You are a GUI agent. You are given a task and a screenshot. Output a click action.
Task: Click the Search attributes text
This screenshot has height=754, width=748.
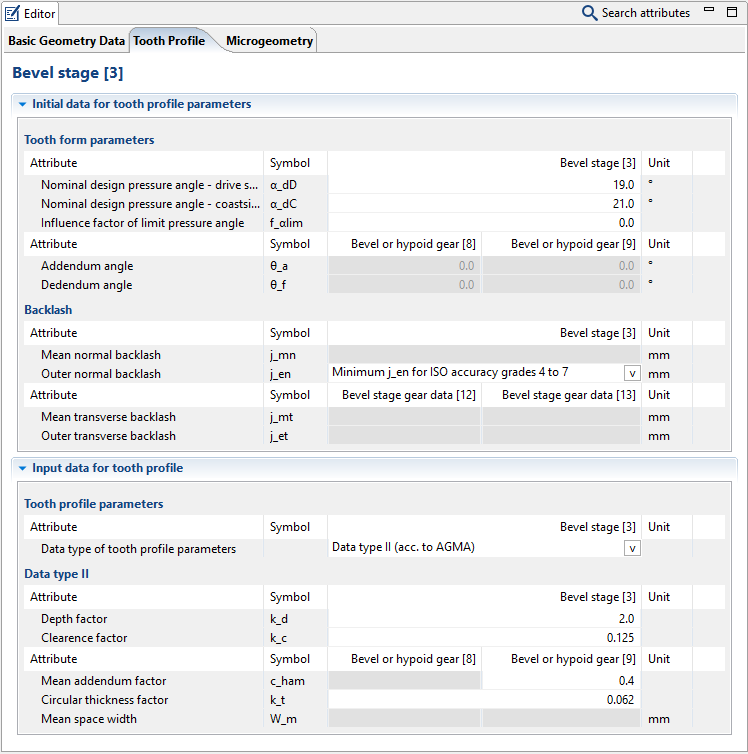coord(645,13)
